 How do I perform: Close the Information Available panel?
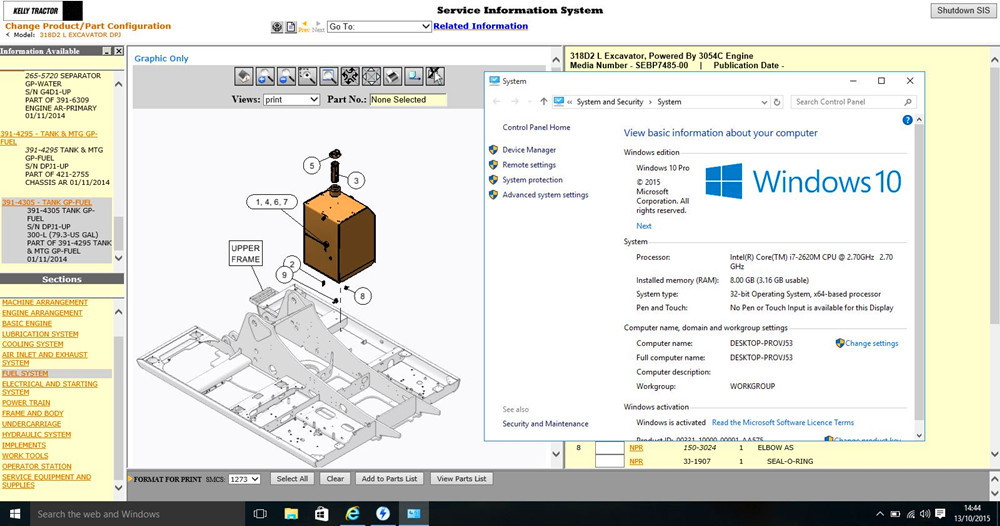119,51
